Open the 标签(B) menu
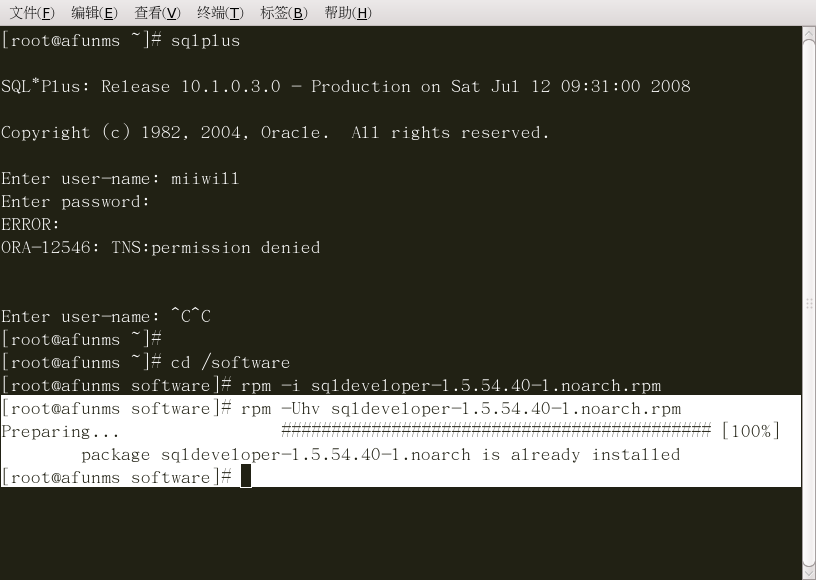 (x=284, y=12)
